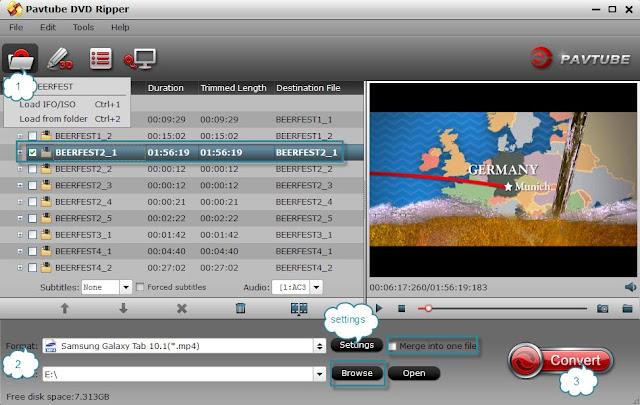The height and width of the screenshot is (405, 640).
Task: Check the BEERFEST2_3 checkbox
Action: 33,185
